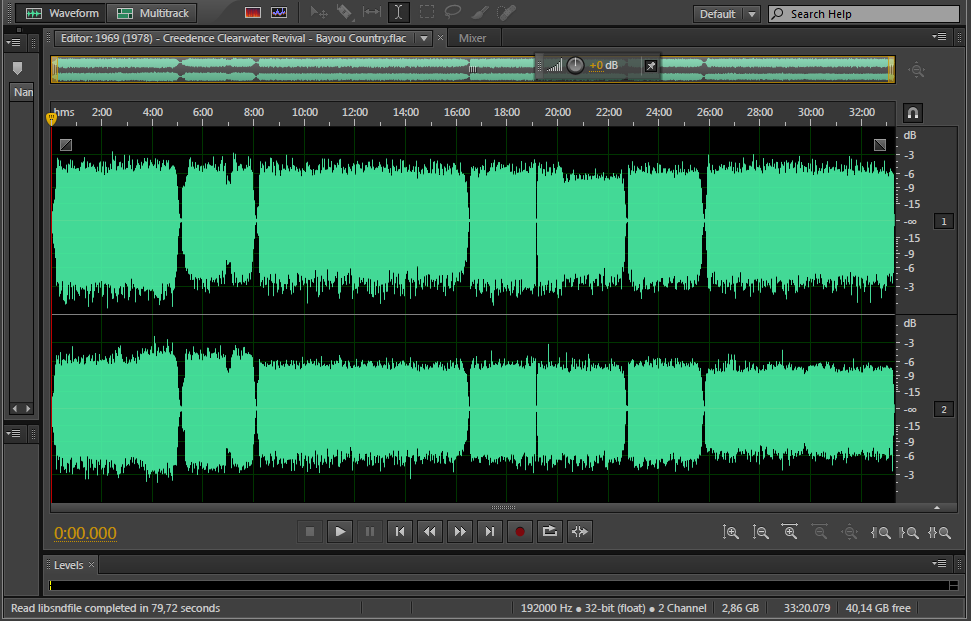
Task: Select the Levels panel tab
Action: point(68,565)
